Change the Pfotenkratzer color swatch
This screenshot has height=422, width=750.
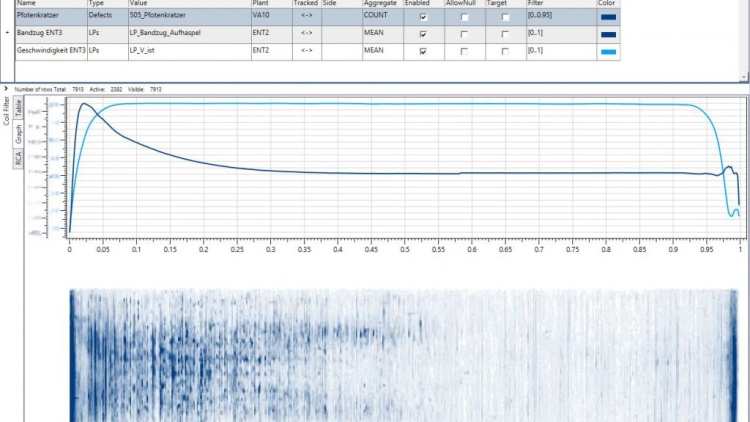[x=608, y=17]
